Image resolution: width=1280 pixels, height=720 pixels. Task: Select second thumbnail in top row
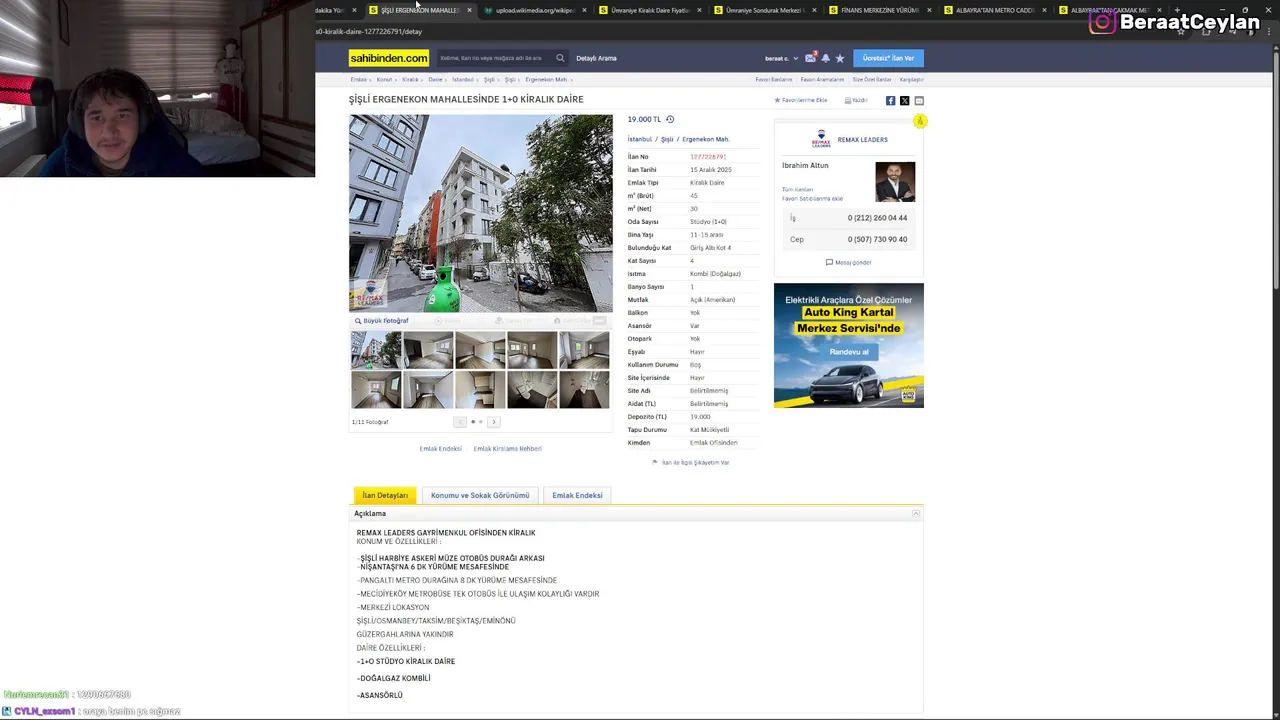coord(428,350)
